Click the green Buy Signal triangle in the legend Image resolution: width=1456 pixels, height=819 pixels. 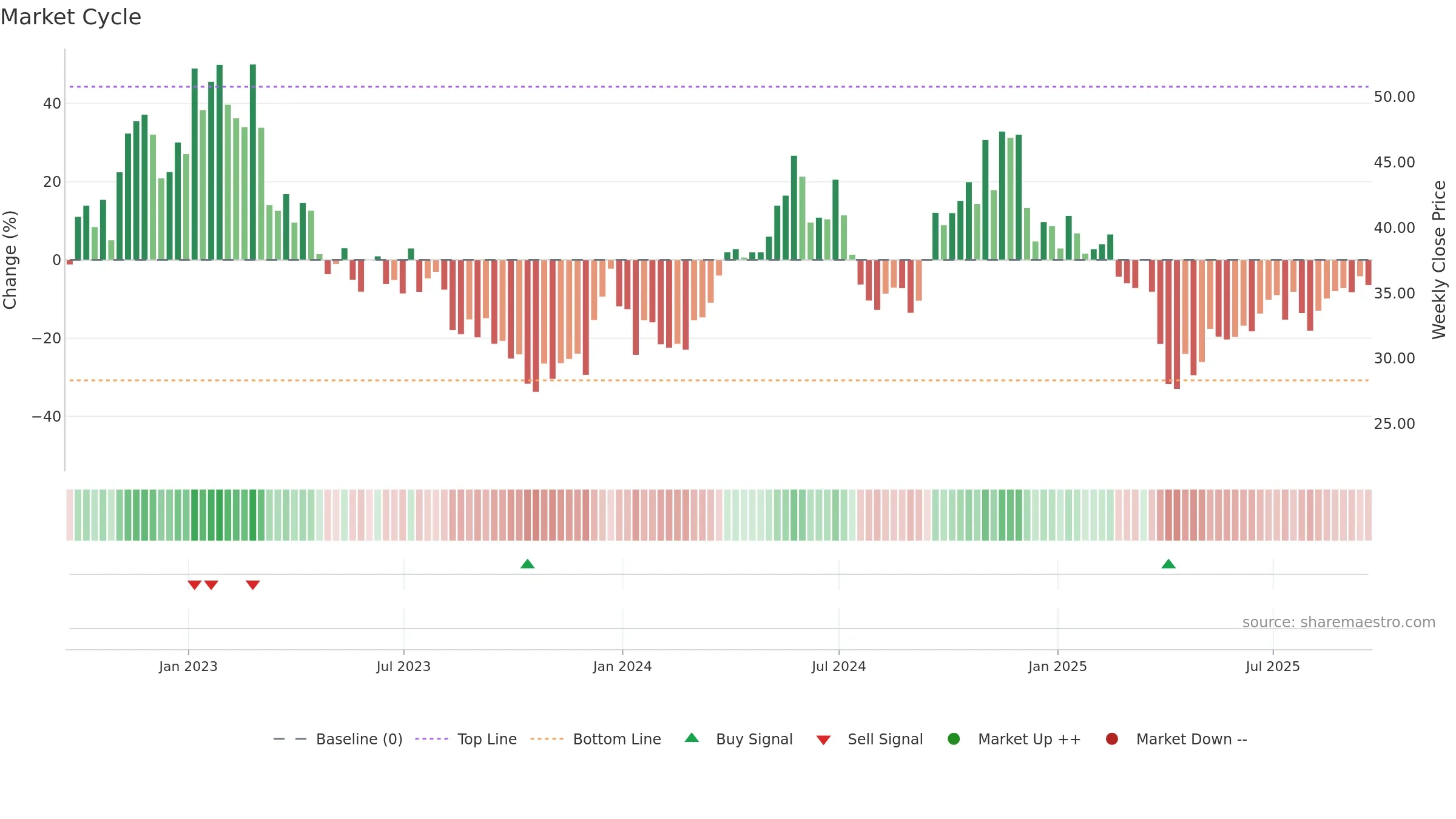[x=692, y=738]
